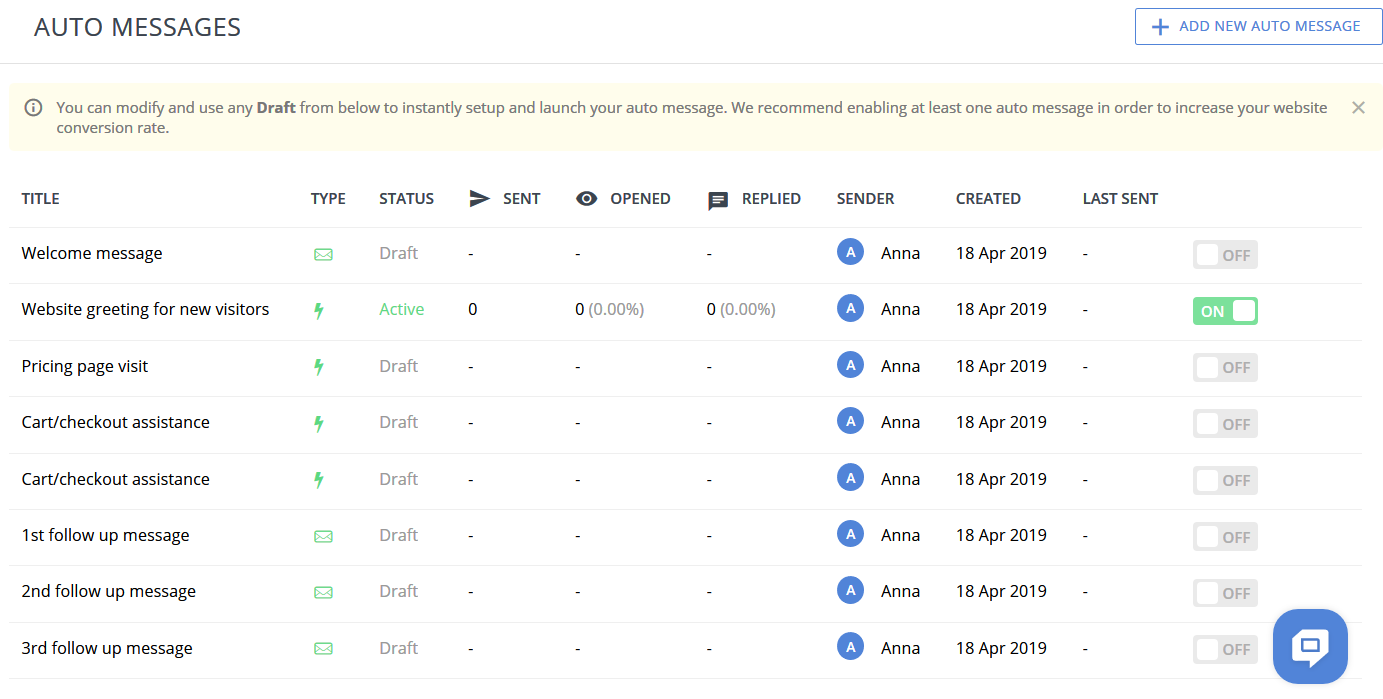The height and width of the screenshot is (699, 1383).
Task: Sort by the Sent column header
Action: [x=520, y=199]
